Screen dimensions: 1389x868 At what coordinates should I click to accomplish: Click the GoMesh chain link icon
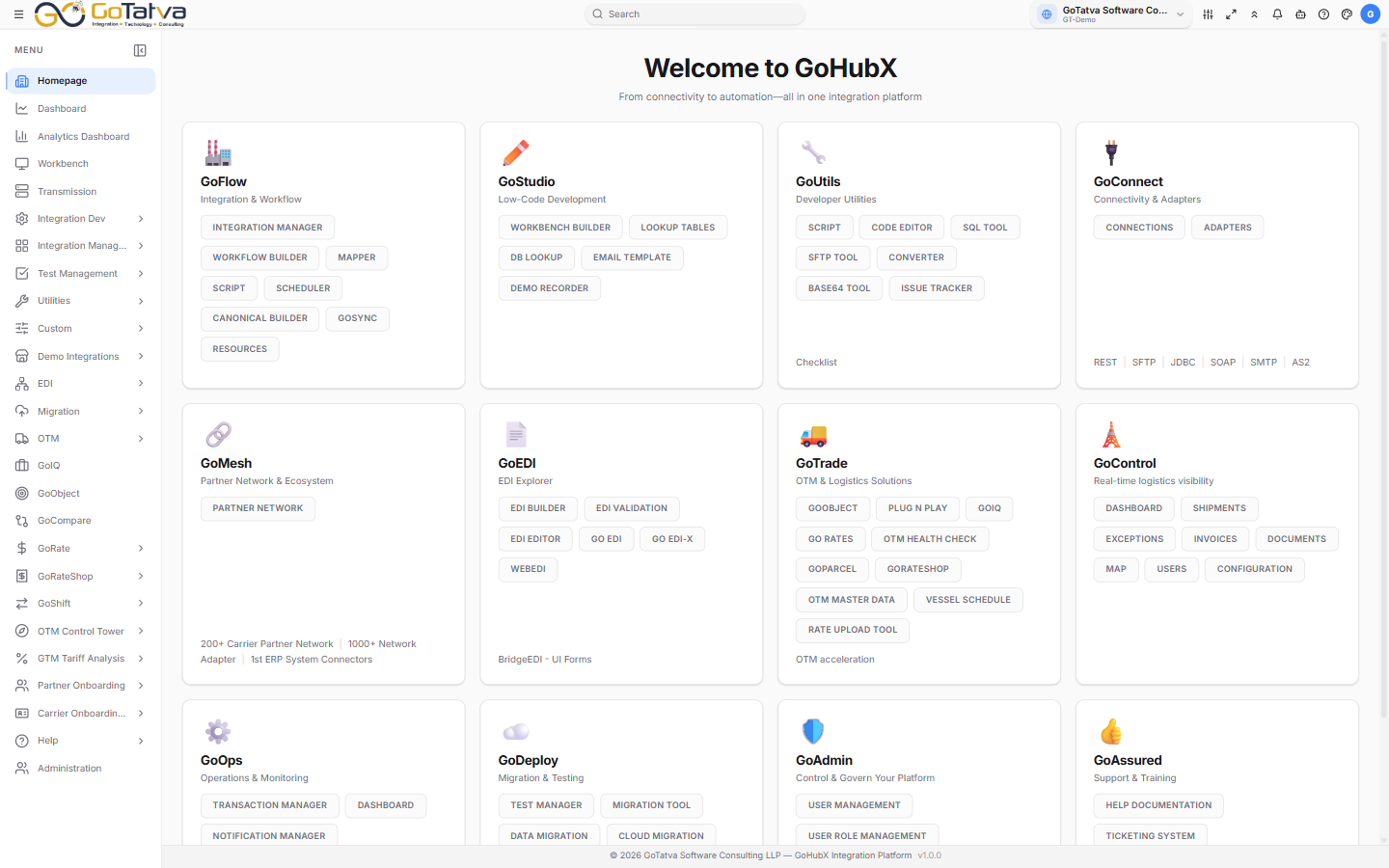tap(218, 434)
